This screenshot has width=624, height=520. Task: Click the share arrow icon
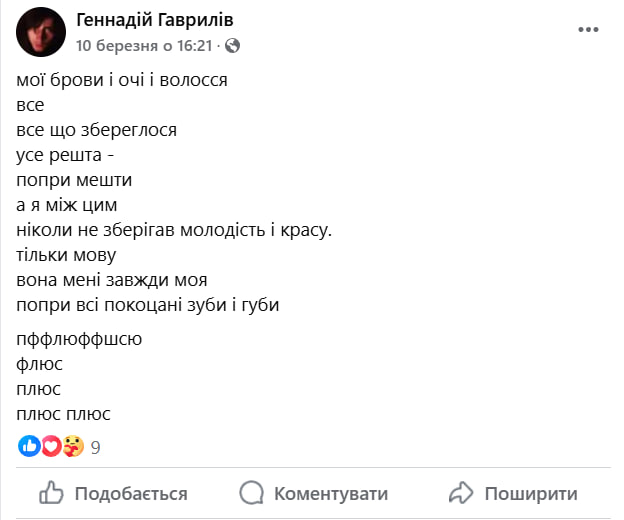coord(460,493)
